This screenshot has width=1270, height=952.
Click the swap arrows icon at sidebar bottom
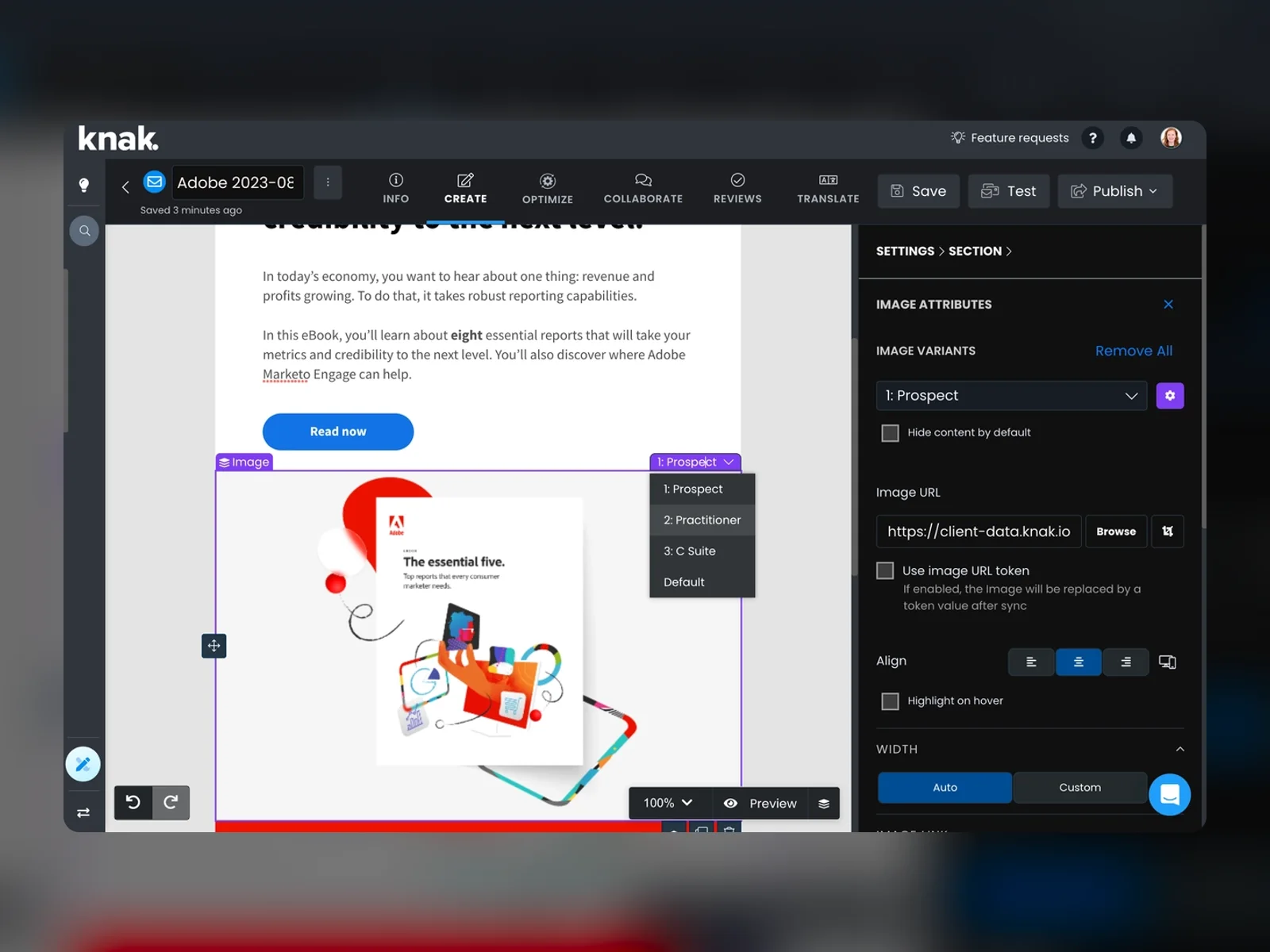83,812
